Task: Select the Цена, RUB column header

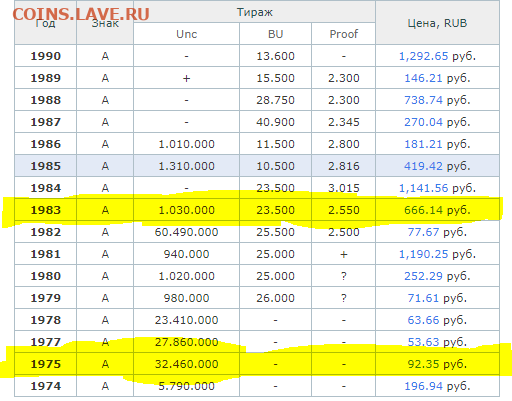Action: pos(437,23)
